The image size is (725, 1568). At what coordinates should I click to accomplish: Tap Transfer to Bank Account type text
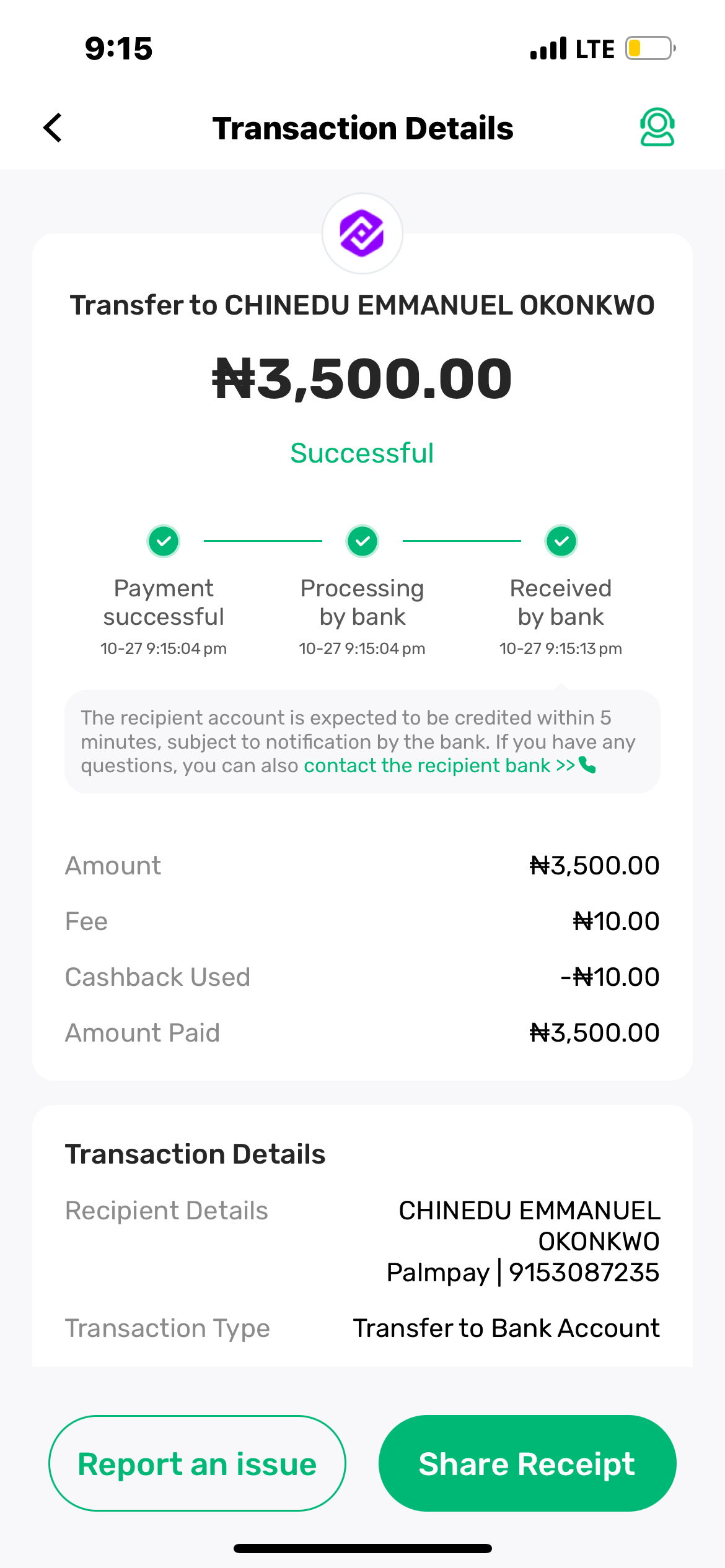(x=506, y=1328)
